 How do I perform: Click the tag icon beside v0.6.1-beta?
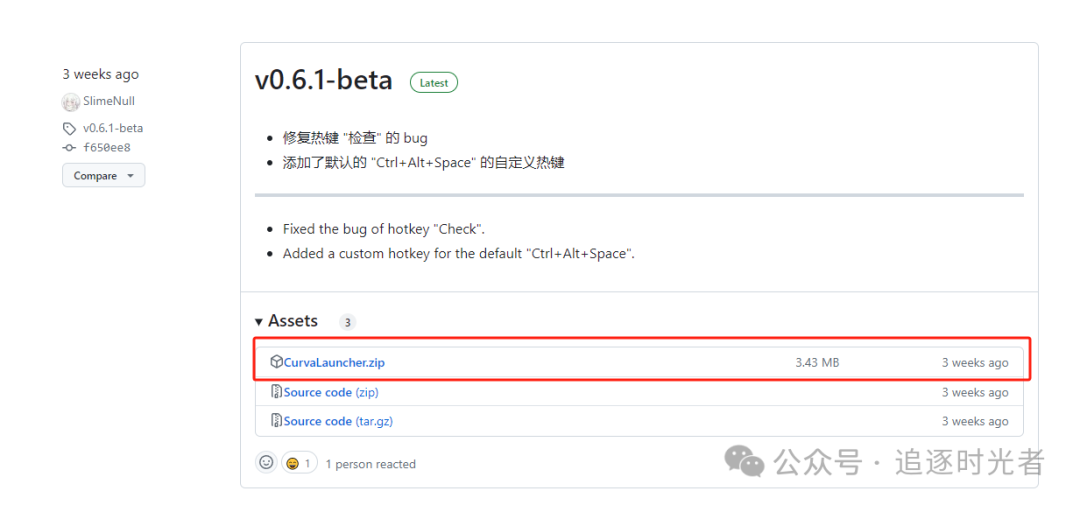point(69,128)
